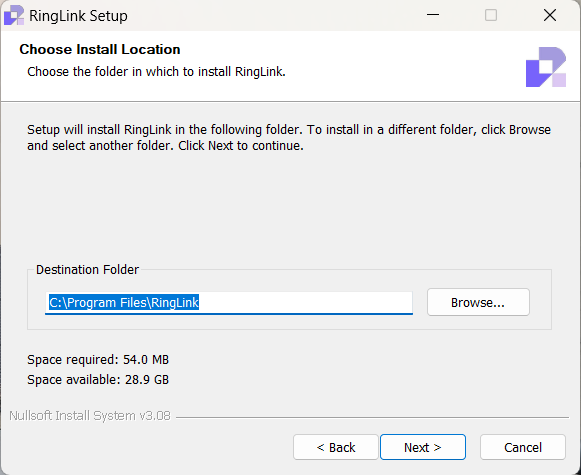The width and height of the screenshot is (581, 475).
Task: Click the blank gray area above Destination Folder
Action: point(289,207)
